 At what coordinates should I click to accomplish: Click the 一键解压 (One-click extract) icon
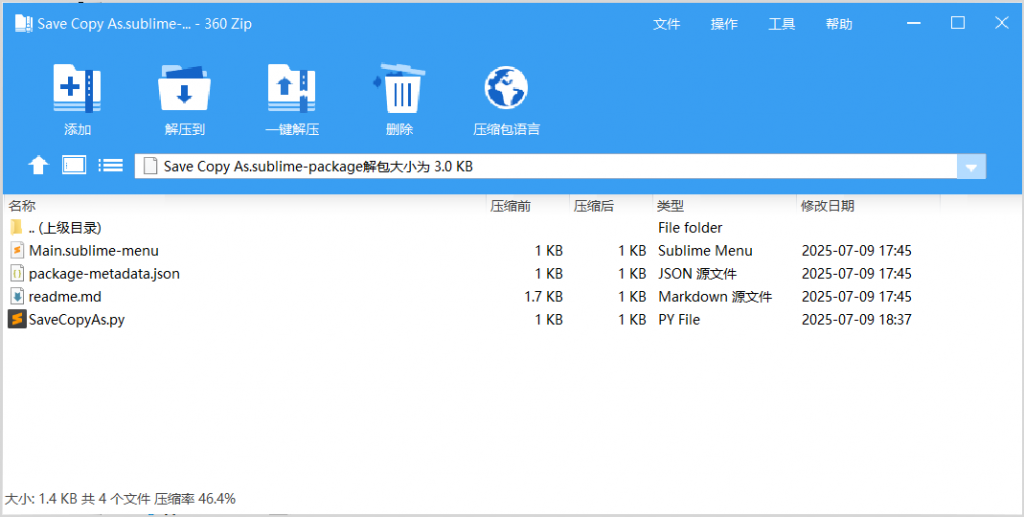tap(292, 89)
